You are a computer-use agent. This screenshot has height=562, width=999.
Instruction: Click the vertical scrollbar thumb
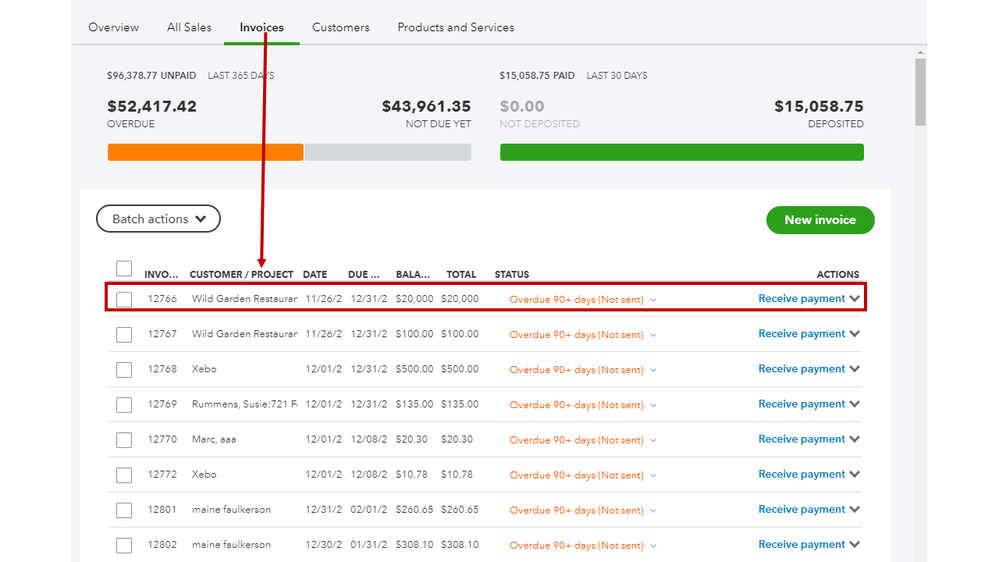920,92
